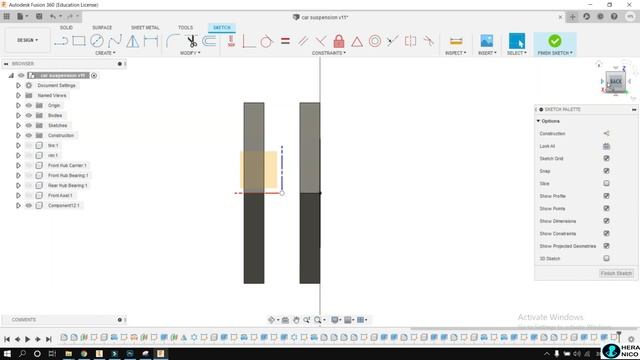Apply the Curvature constraint
The width and height of the screenshot is (640, 360).
(x=429, y=41)
